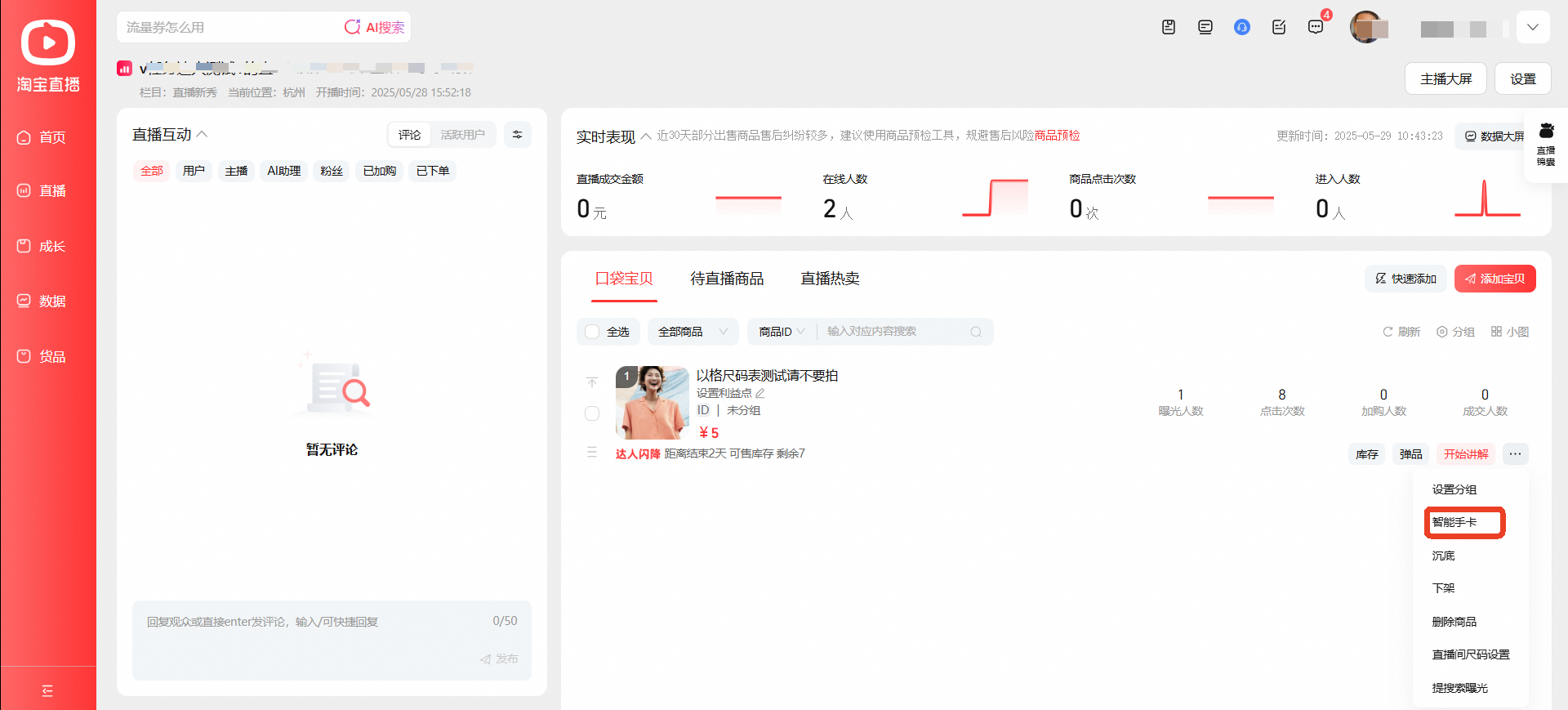This screenshot has width=1568, height=710.
Task: Open the three-dot more options button
Action: pos(1515,453)
